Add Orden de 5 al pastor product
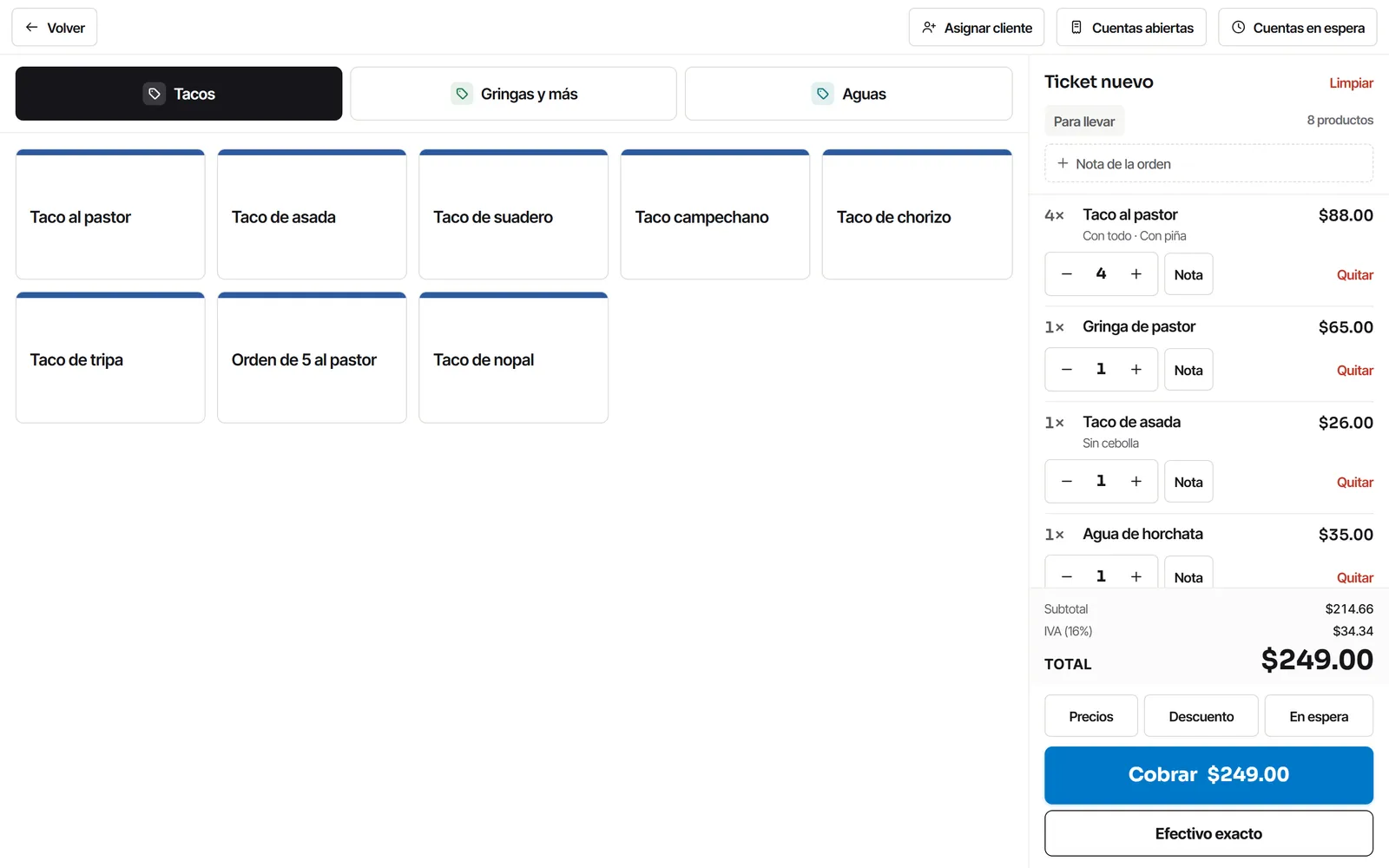 312,358
